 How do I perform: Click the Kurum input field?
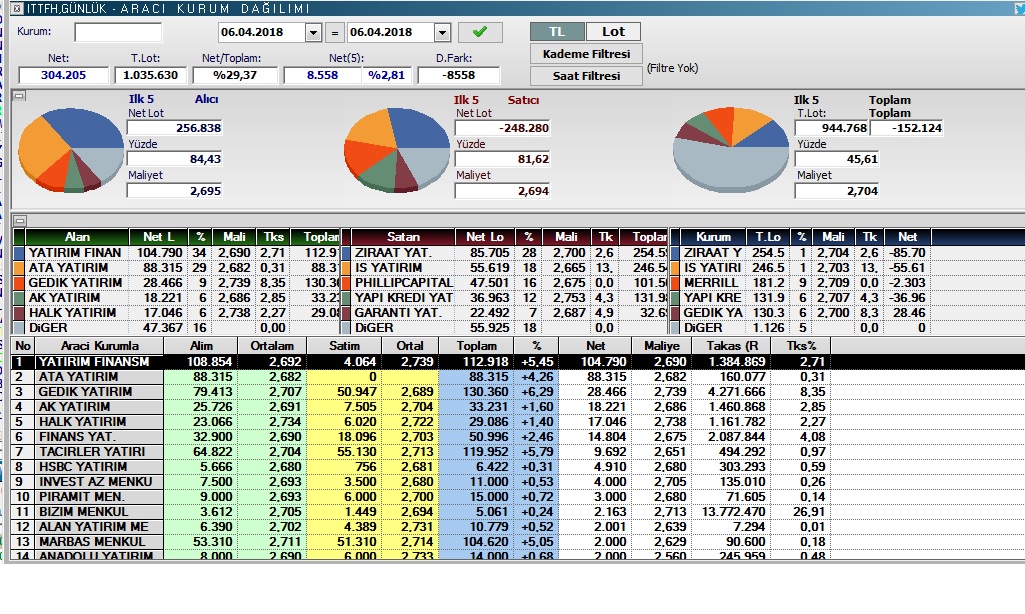pyautogui.click(x=118, y=32)
